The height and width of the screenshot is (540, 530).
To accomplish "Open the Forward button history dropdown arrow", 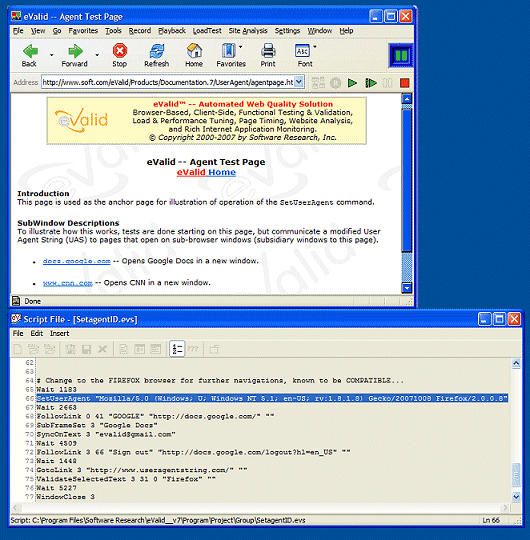I will [x=97, y=55].
